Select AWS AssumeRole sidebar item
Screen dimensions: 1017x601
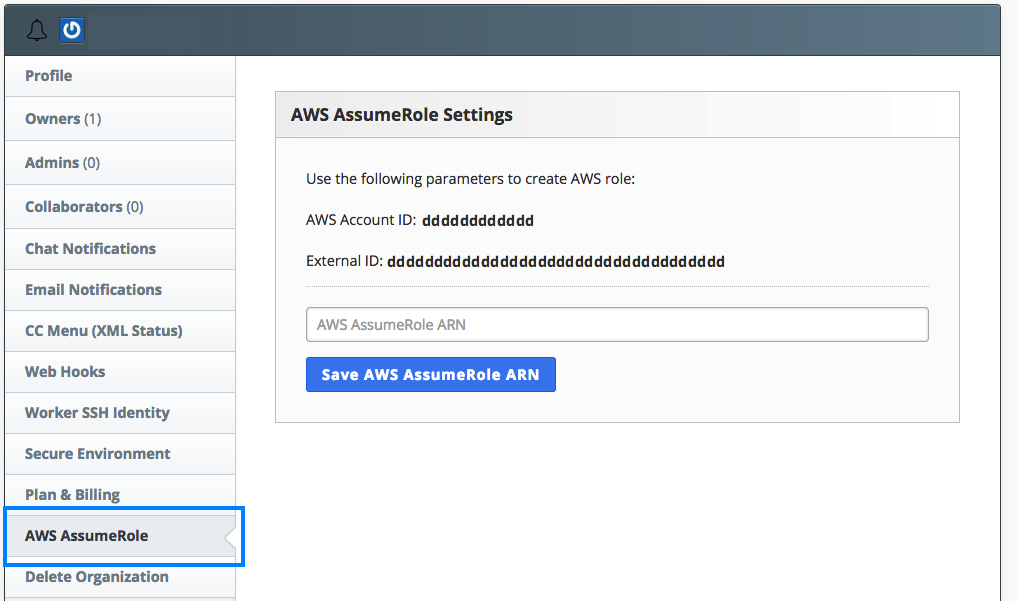(x=120, y=536)
